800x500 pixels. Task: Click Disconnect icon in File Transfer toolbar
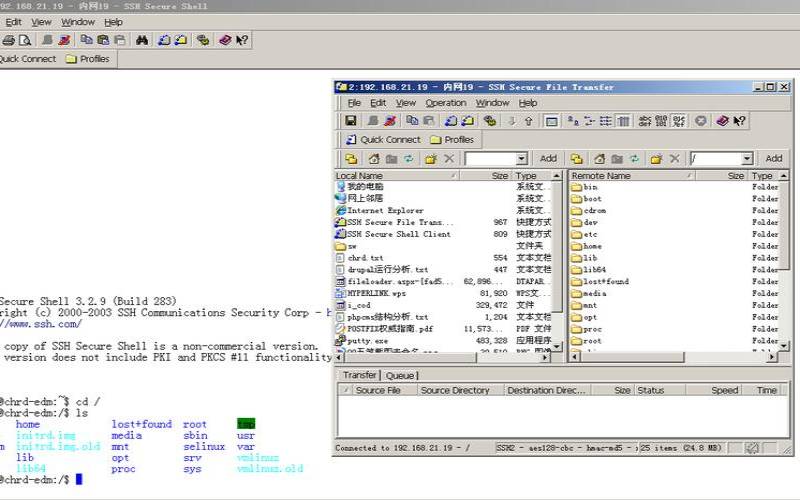[x=390, y=121]
